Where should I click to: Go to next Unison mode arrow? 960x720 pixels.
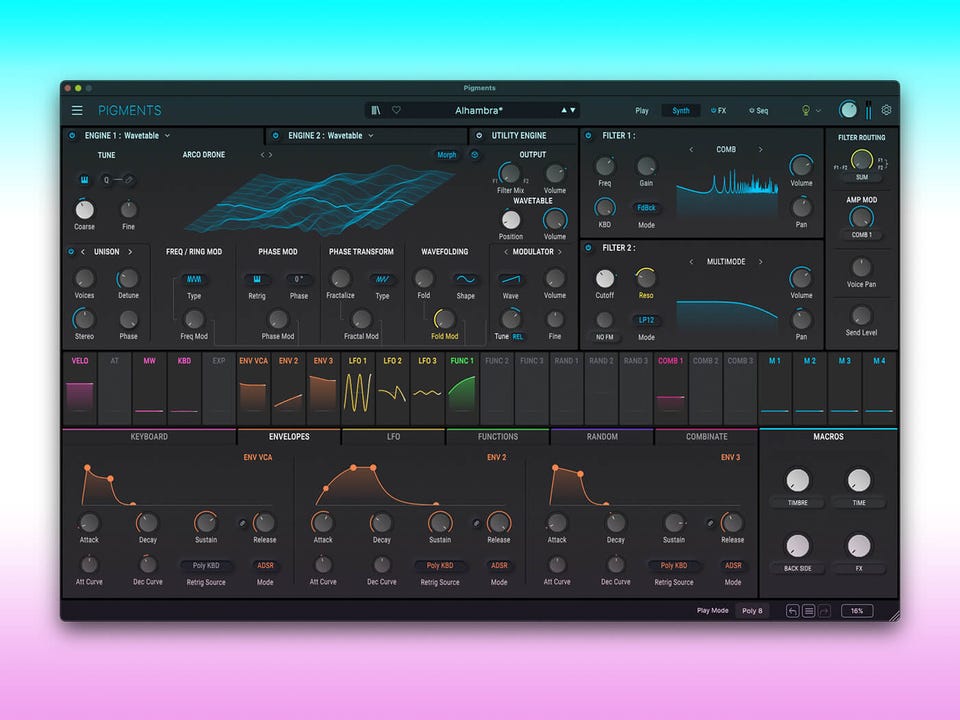130,252
